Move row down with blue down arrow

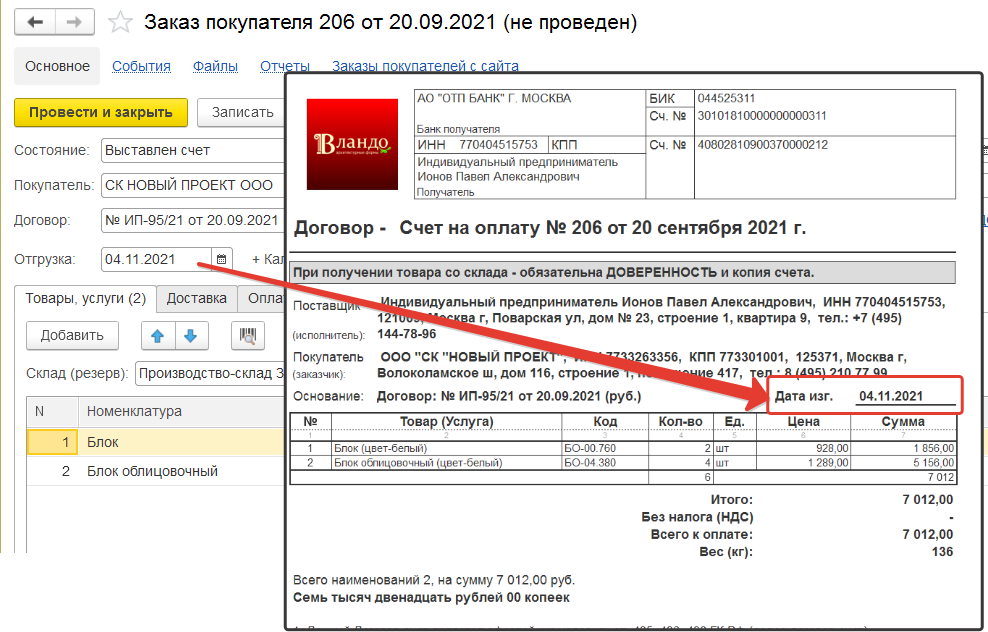(190, 336)
